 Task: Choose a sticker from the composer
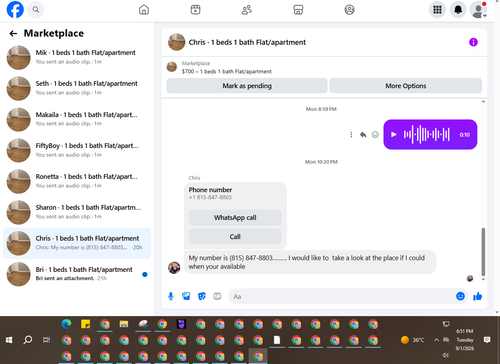[x=202, y=296]
